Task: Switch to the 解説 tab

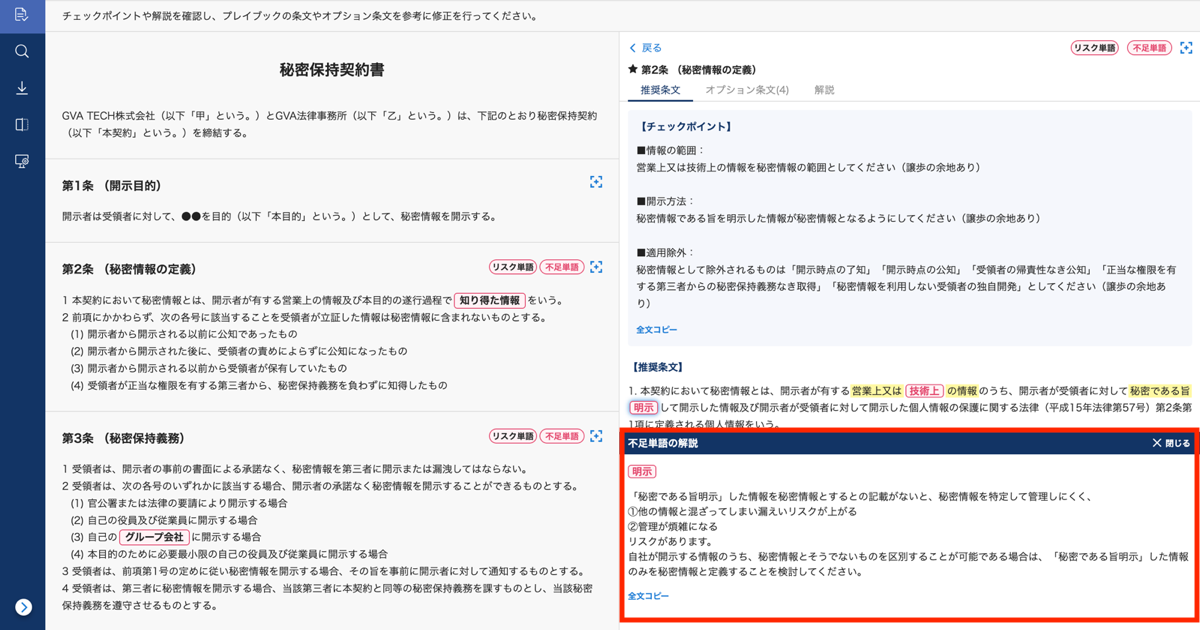Action: click(824, 90)
